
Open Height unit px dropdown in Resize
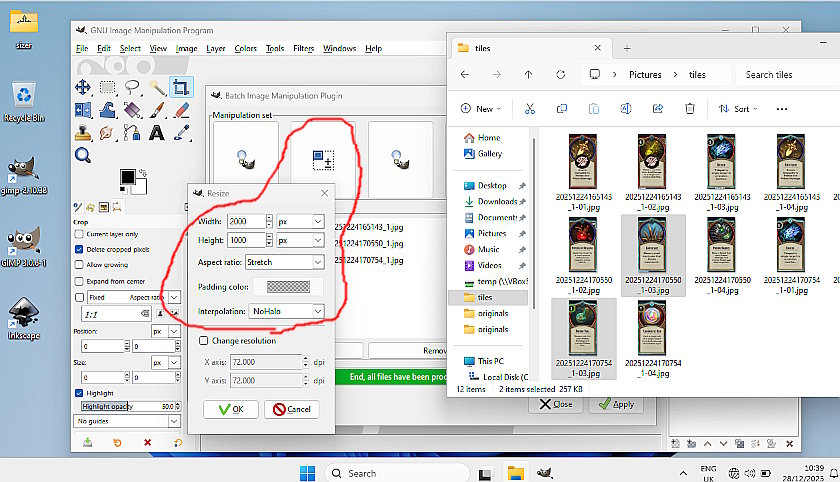click(301, 240)
